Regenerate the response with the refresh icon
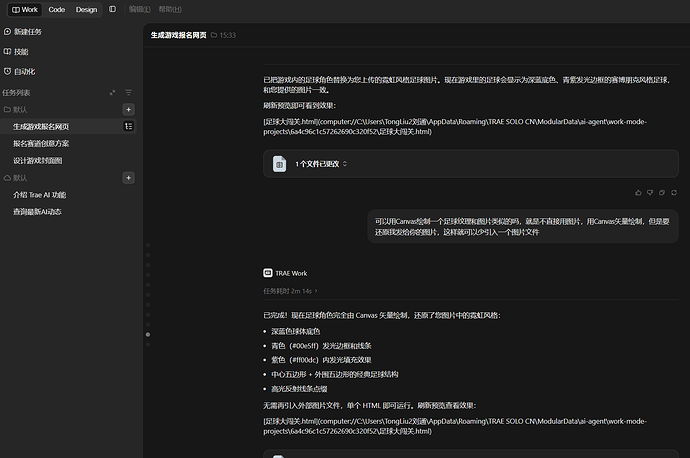690x458 pixels. (x=674, y=193)
